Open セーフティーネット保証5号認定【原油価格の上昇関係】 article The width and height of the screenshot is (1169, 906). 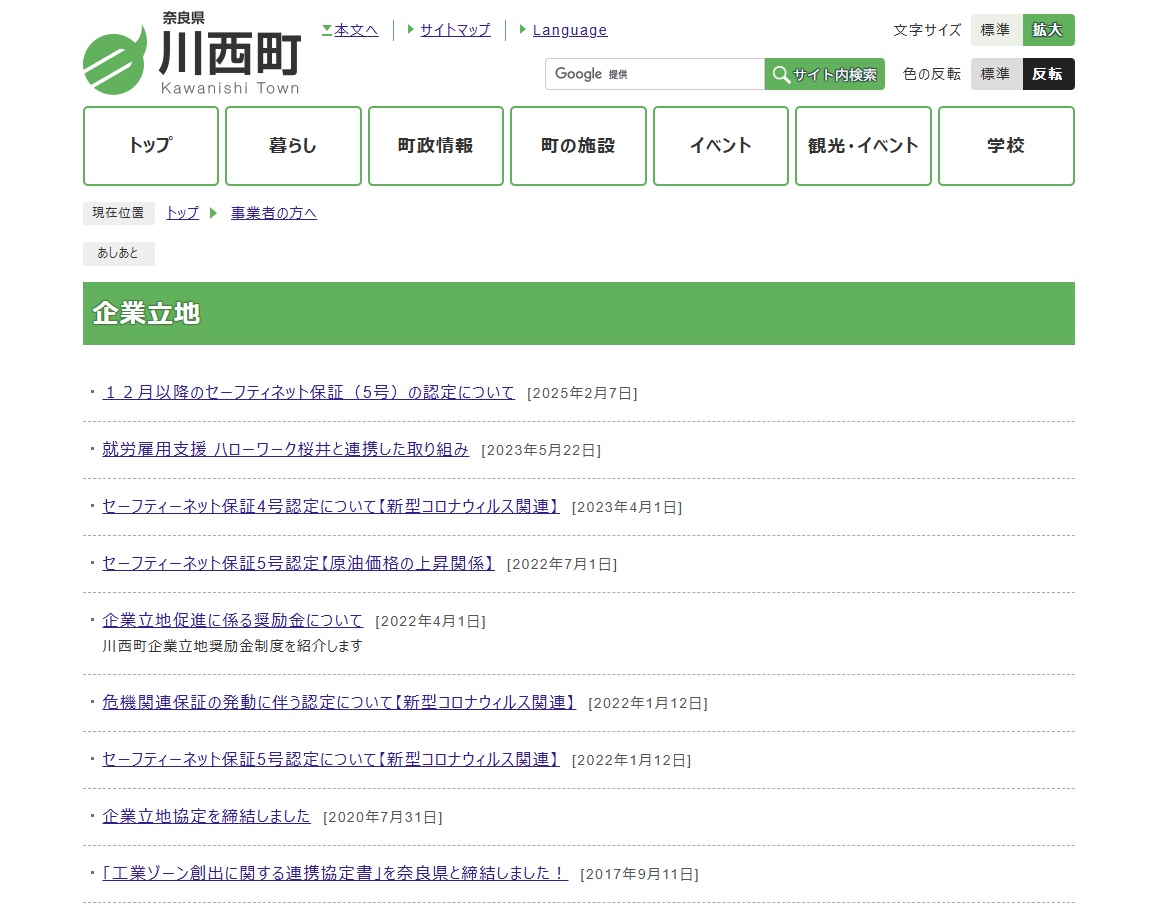pos(298,563)
